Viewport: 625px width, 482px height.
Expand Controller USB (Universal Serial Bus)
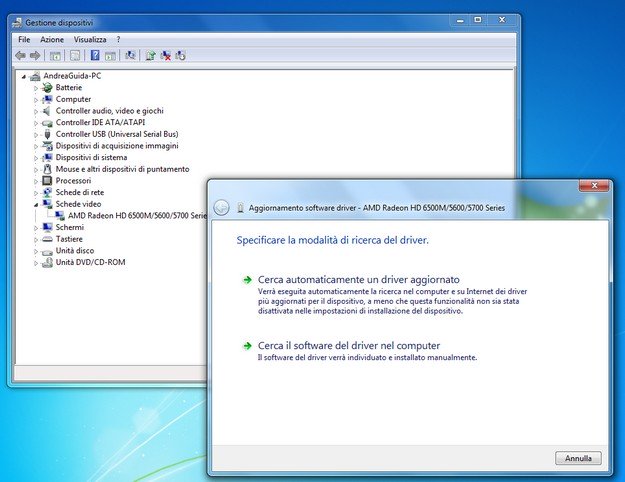[x=36, y=135]
